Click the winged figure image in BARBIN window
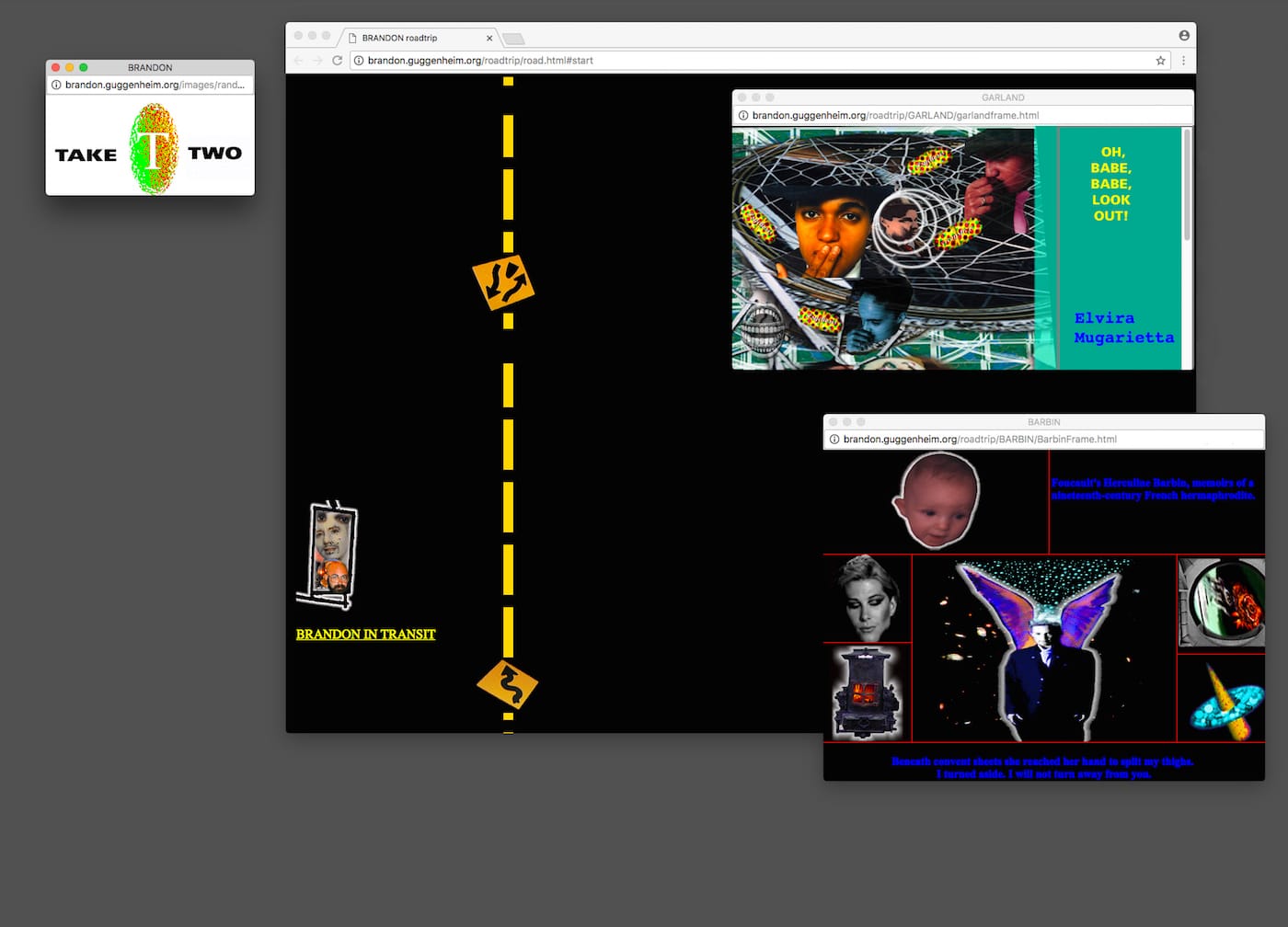The height and width of the screenshot is (927, 1288). tap(1044, 649)
